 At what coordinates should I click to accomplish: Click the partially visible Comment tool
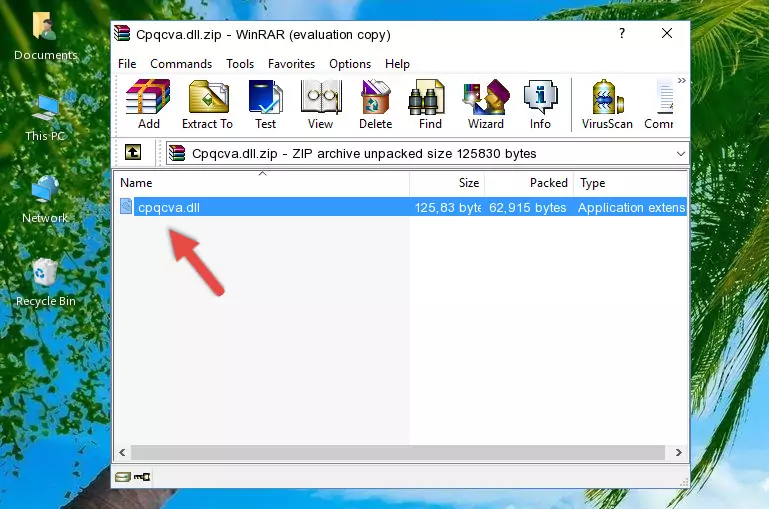point(660,104)
